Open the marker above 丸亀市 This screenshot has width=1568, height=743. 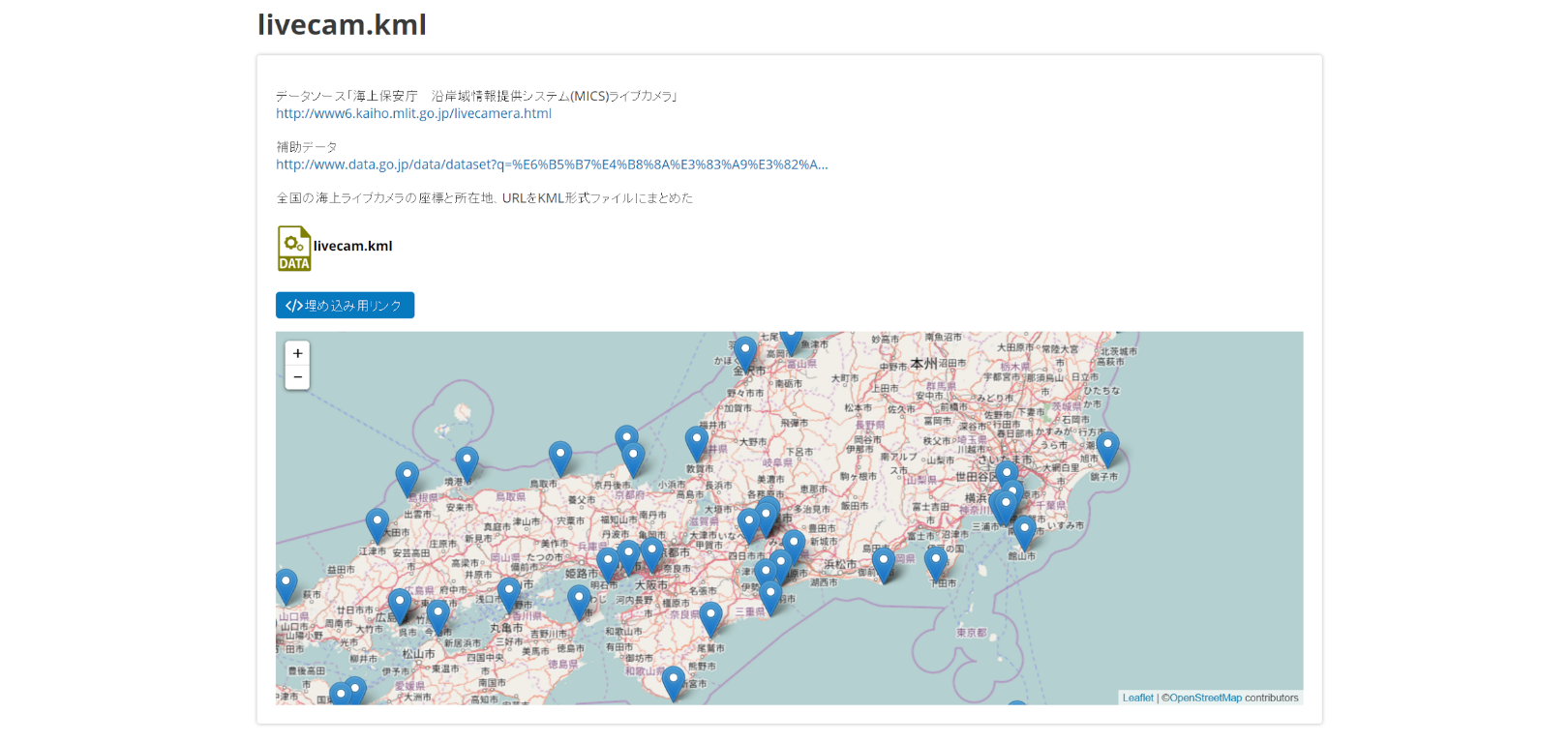pyautogui.click(x=508, y=594)
